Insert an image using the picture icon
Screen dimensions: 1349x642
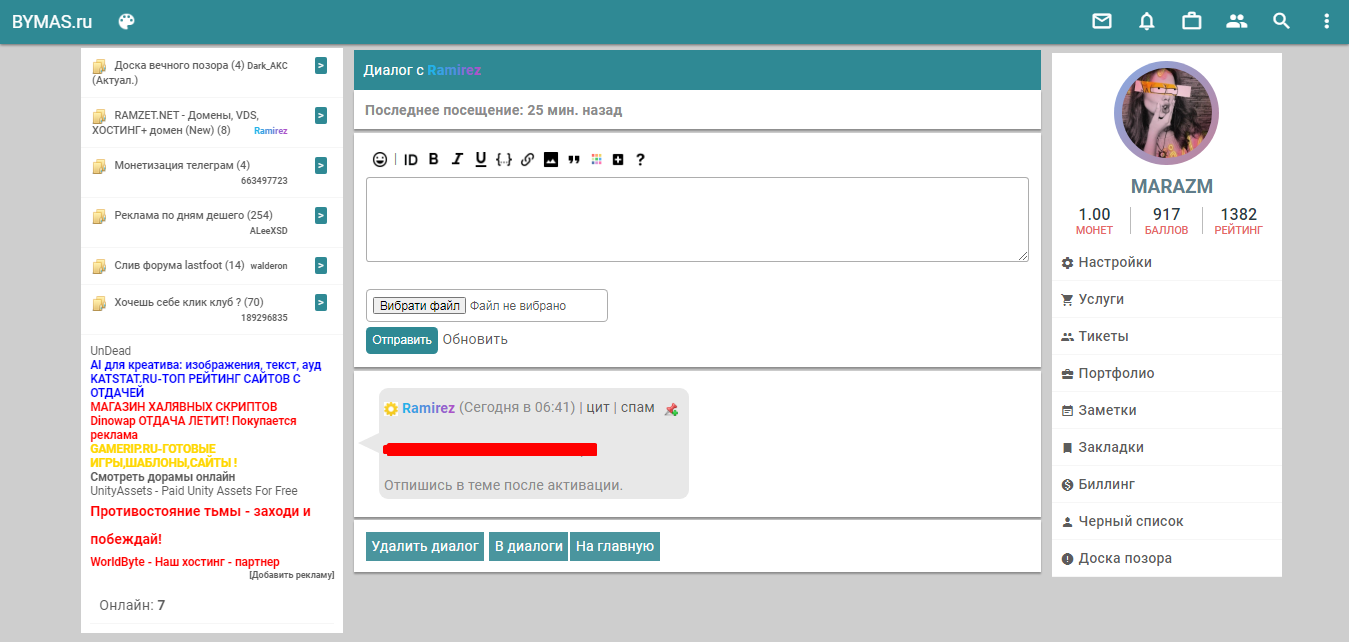pos(551,159)
